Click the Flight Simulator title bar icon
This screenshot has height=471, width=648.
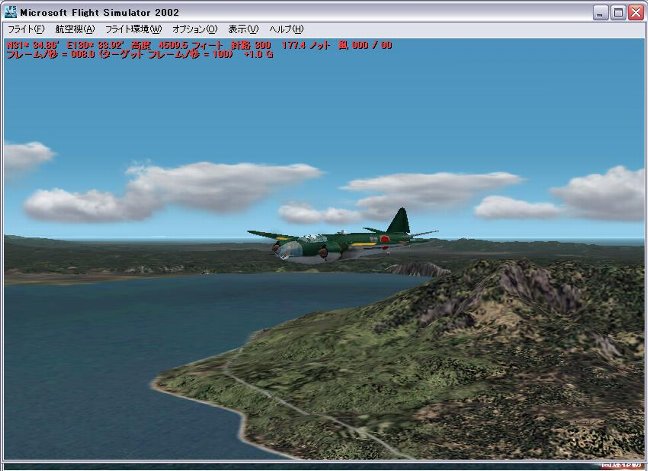point(11,11)
